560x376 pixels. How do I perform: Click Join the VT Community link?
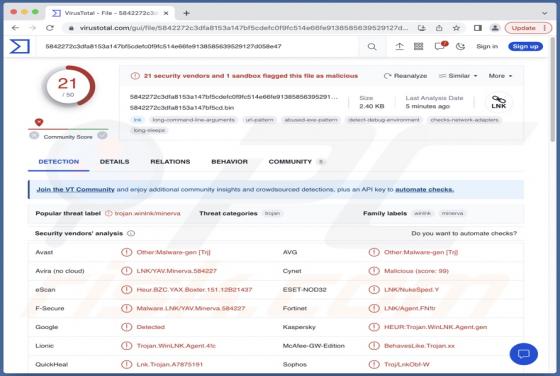pos(75,190)
